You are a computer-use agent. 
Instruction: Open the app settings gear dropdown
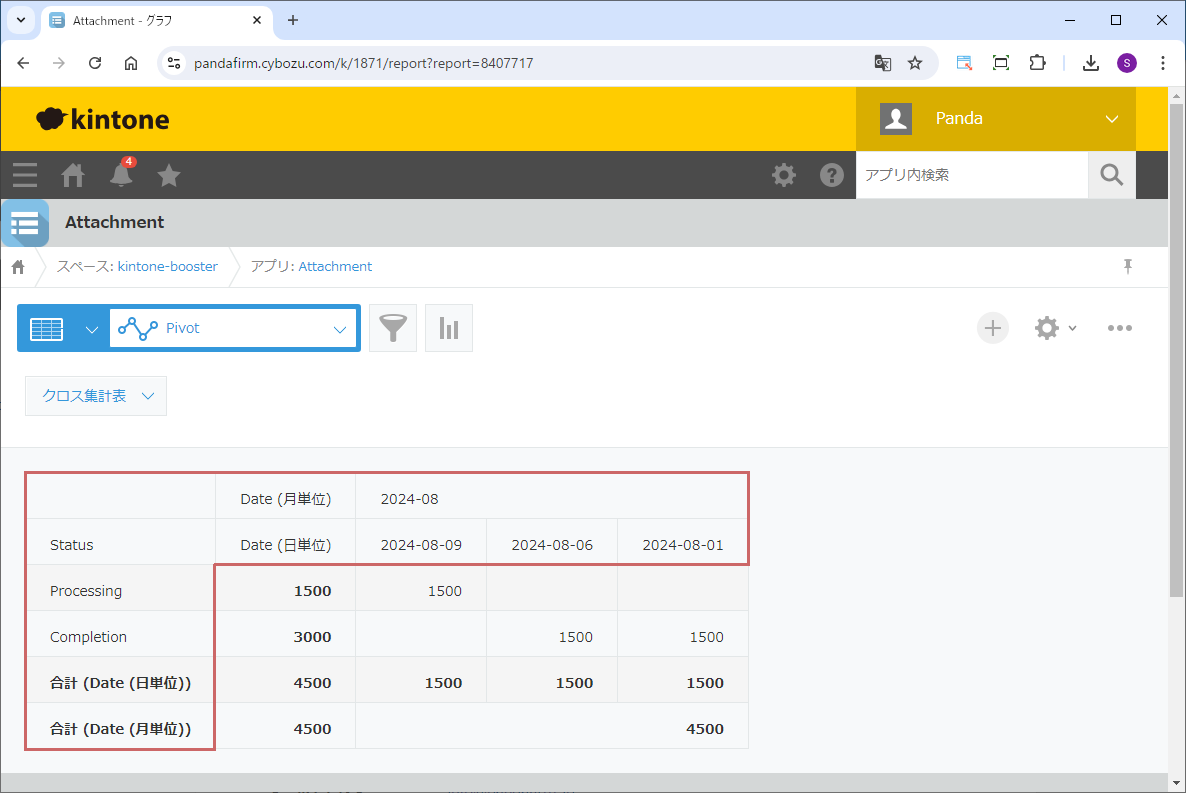click(x=1054, y=328)
